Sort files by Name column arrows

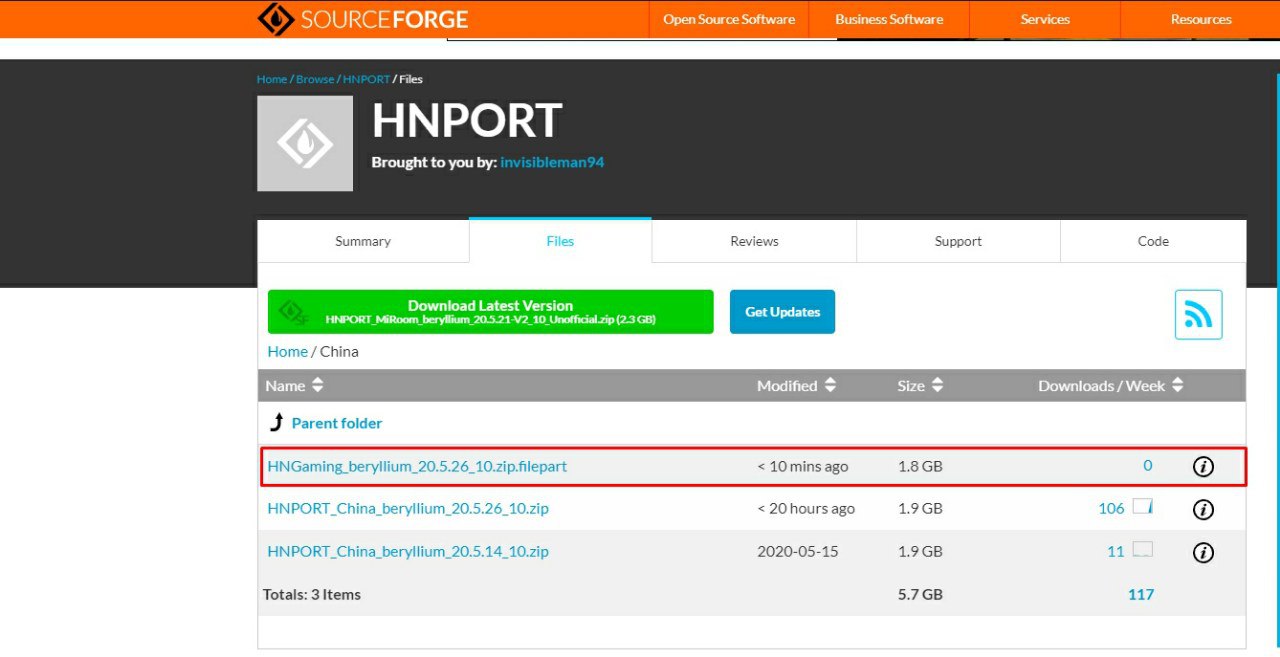tap(318, 385)
